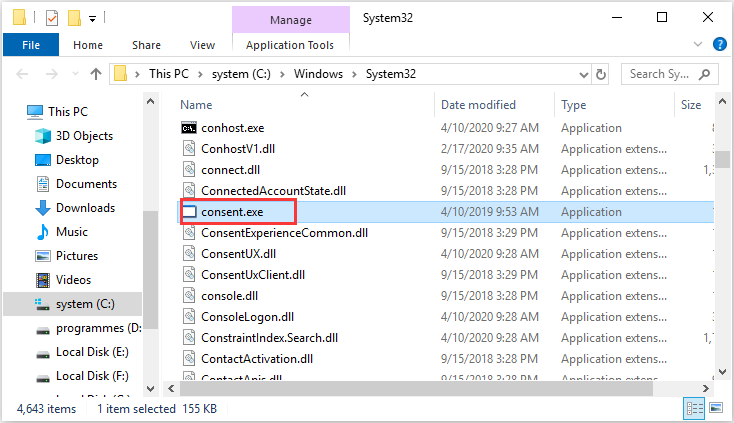Screen dimensions: 734x423
Task: Open the File menu
Action: (31, 45)
